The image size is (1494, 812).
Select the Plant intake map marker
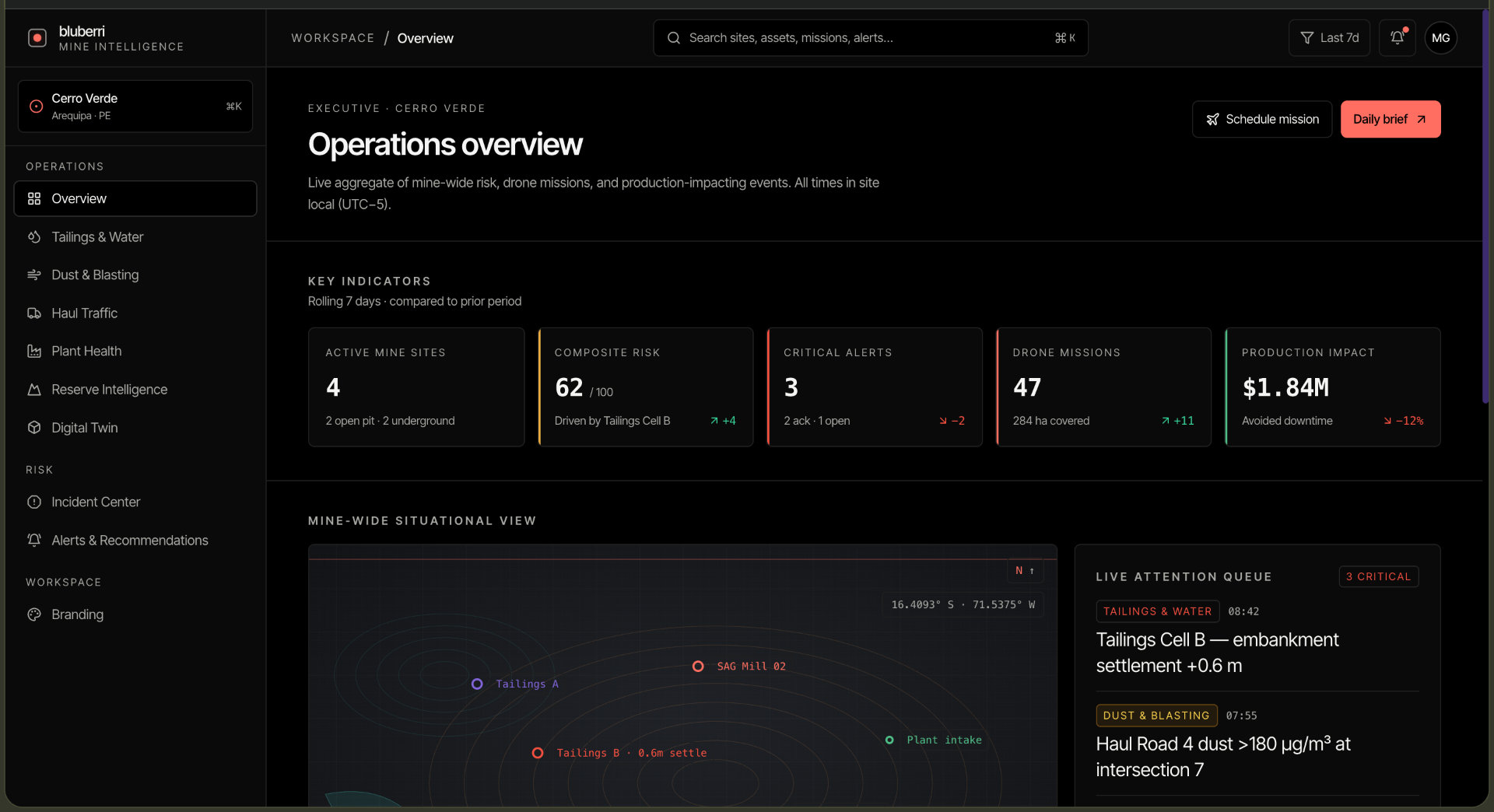tap(889, 740)
